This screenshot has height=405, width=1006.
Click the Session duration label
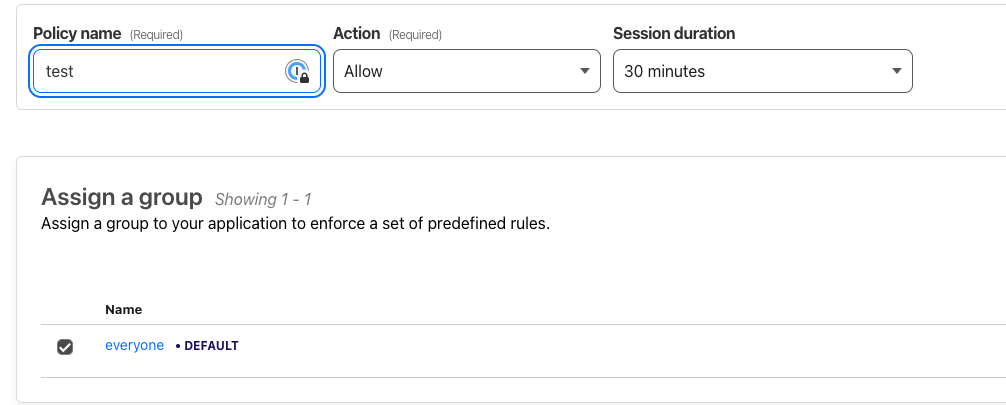[673, 34]
